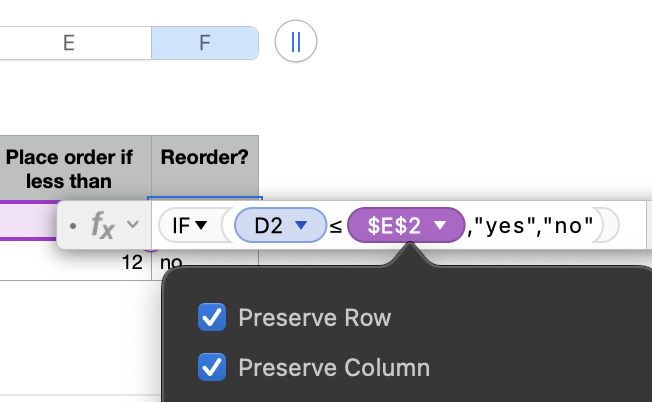Uncheck the Preserve Row checkbox
The width and height of the screenshot is (652, 402).
coord(212,318)
